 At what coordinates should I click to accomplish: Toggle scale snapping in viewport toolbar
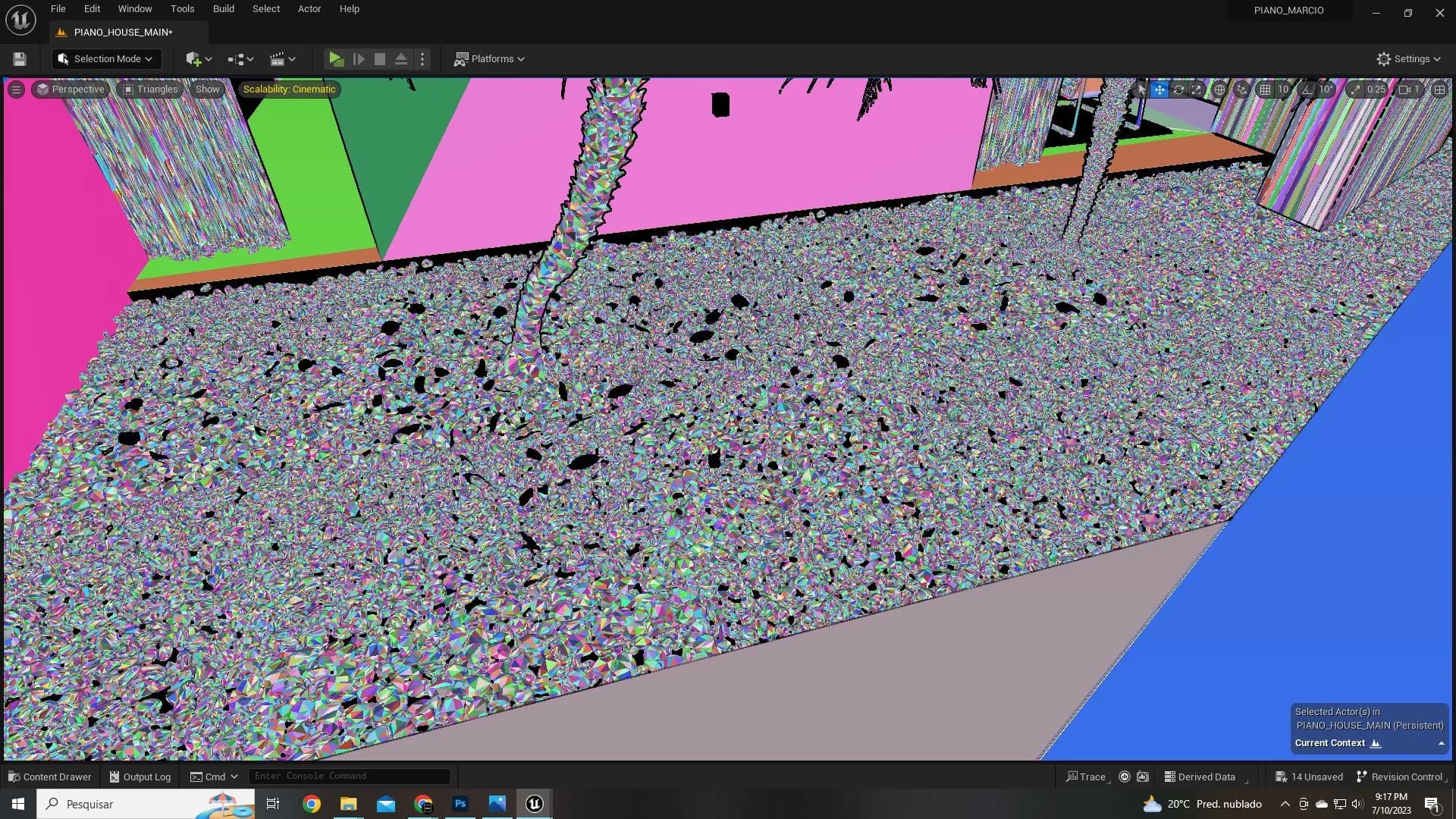[x=1356, y=89]
